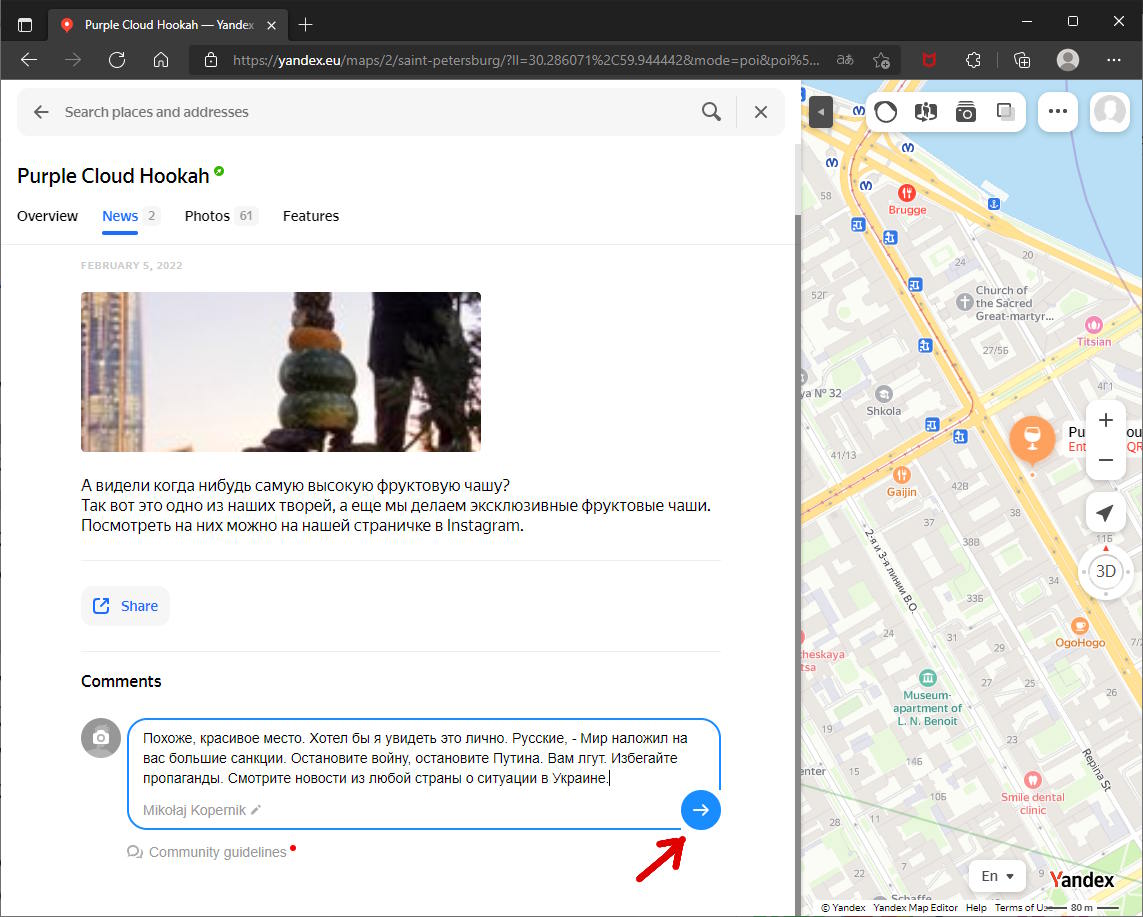The height and width of the screenshot is (917, 1143).
Task: Click the camera avatar next to the comment
Action: (x=101, y=738)
